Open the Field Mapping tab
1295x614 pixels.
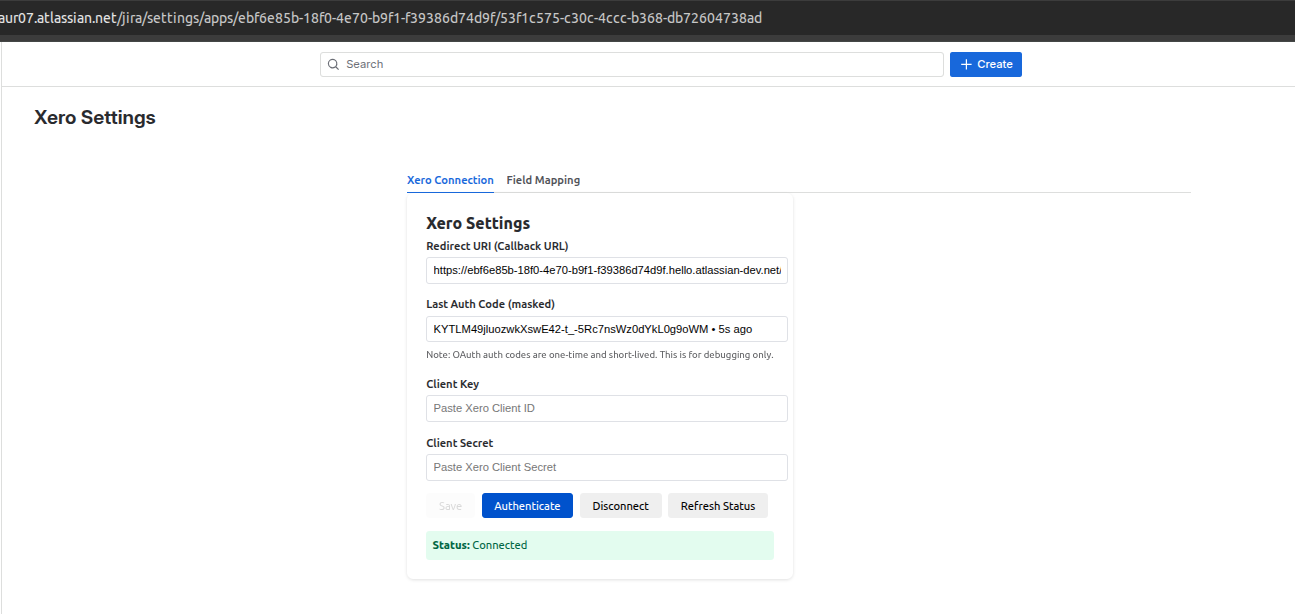click(x=543, y=180)
